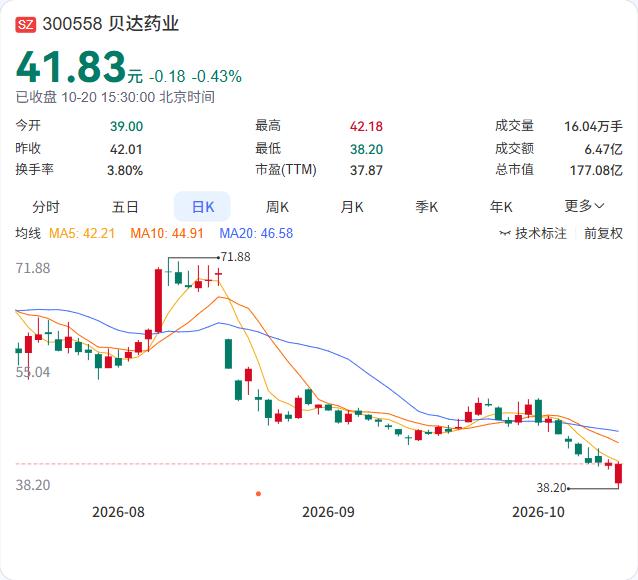Click the percentage change -0.43%
The height and width of the screenshot is (580, 638).
click(217, 76)
